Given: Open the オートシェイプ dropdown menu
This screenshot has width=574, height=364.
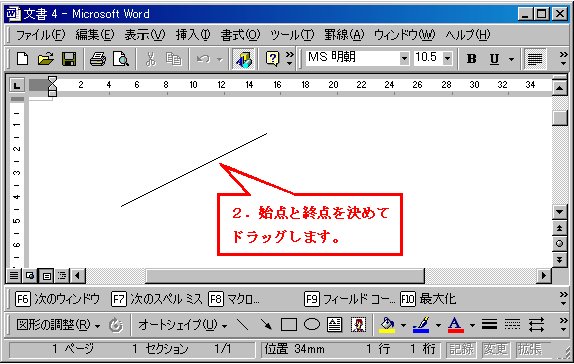Looking at the screenshot, I should pos(182,324).
